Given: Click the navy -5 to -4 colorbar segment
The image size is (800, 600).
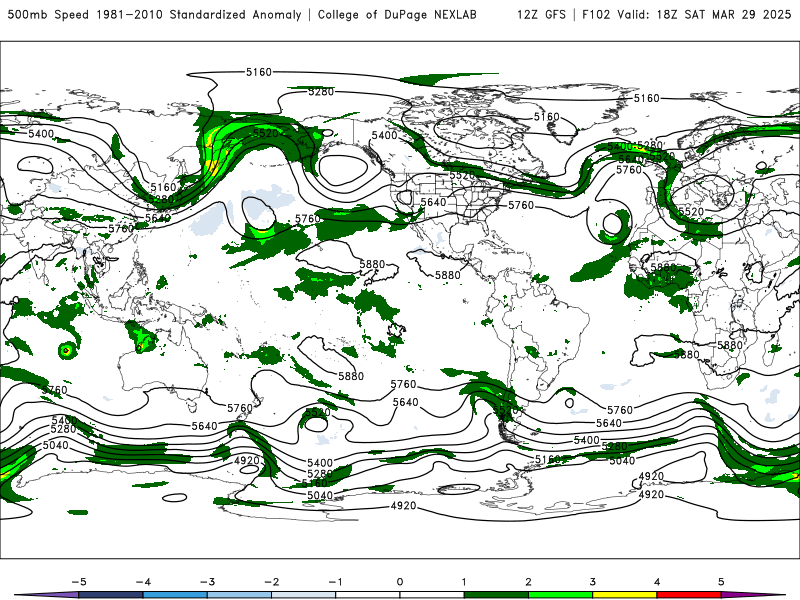Looking at the screenshot, I should click(111, 595).
